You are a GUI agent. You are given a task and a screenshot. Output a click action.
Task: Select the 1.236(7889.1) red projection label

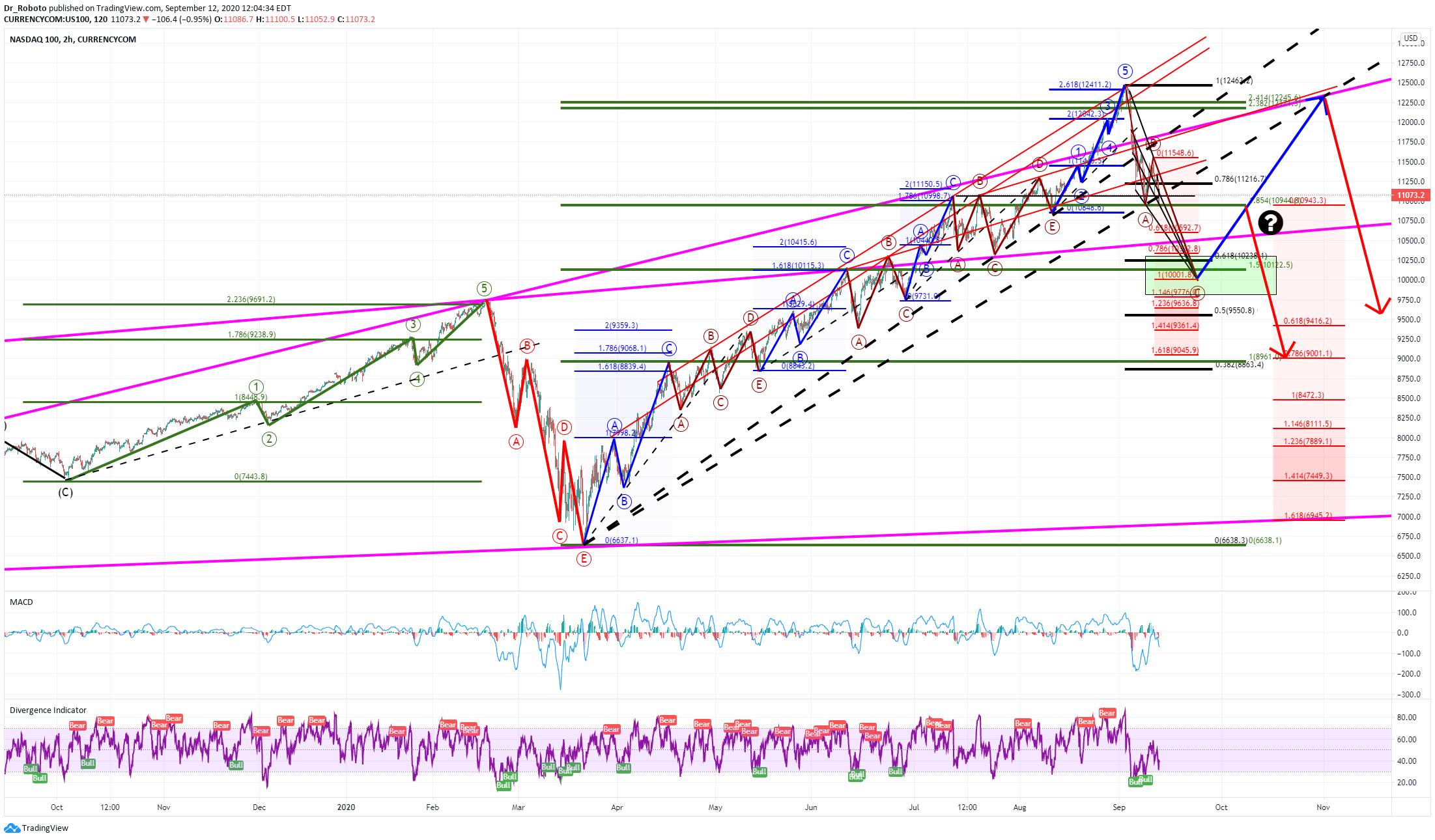tap(1307, 441)
